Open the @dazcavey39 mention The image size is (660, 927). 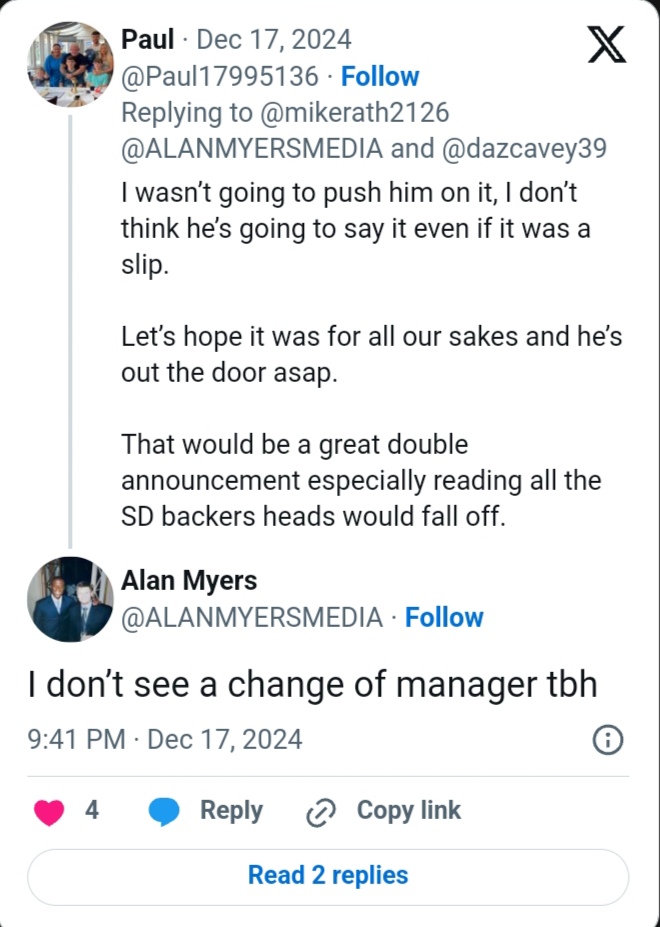(519, 148)
